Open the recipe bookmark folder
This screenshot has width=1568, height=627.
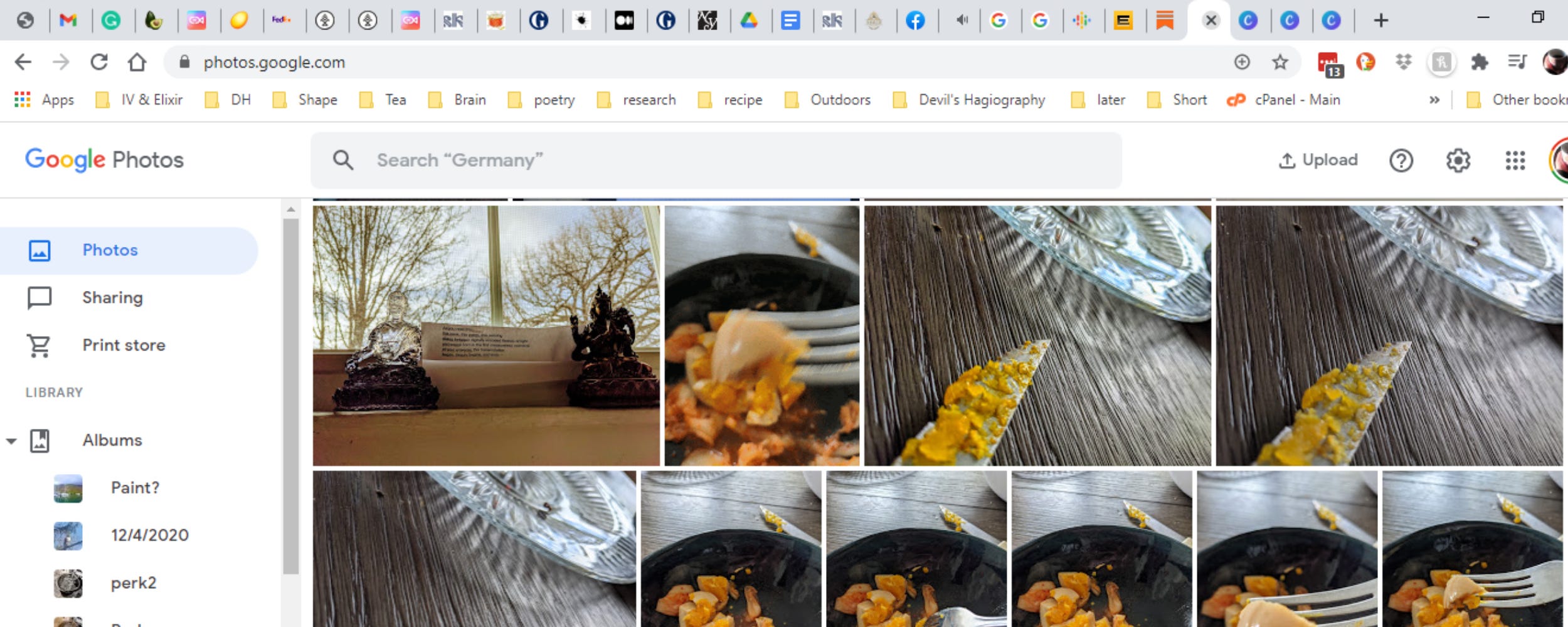730,100
